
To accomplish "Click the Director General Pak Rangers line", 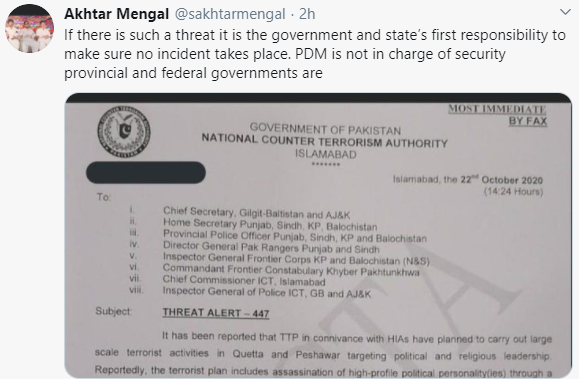I will pyautogui.click(x=271, y=247).
